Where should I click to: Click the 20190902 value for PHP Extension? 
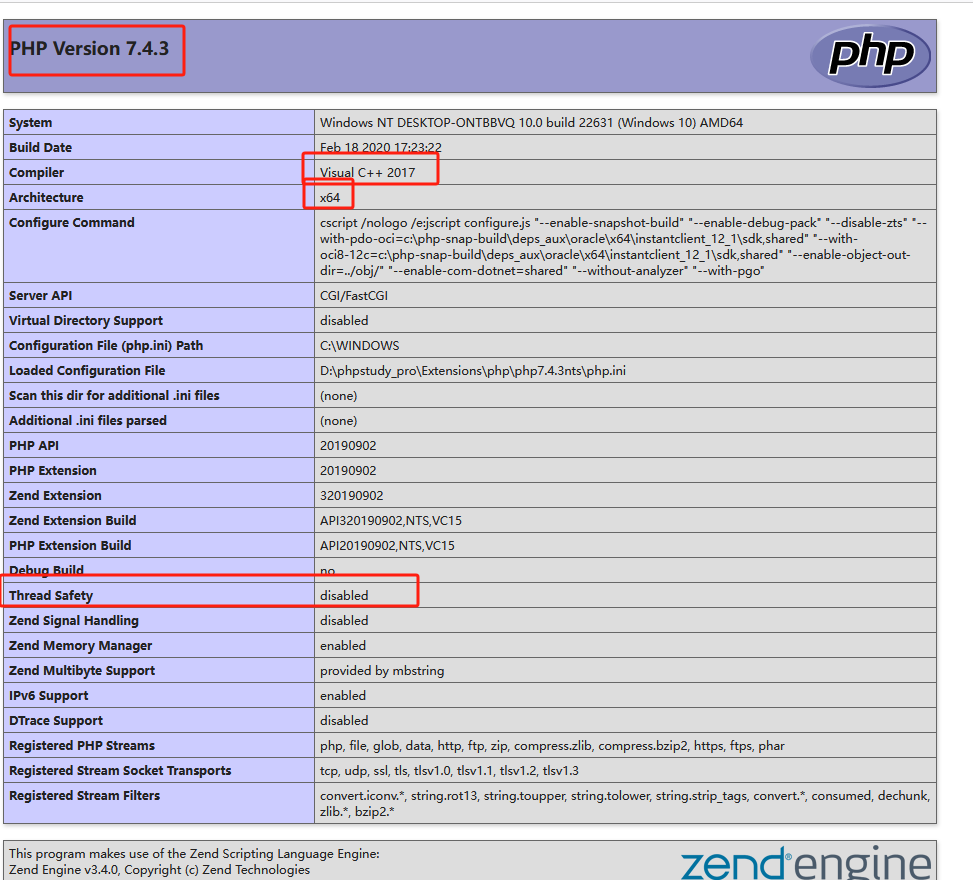[348, 470]
